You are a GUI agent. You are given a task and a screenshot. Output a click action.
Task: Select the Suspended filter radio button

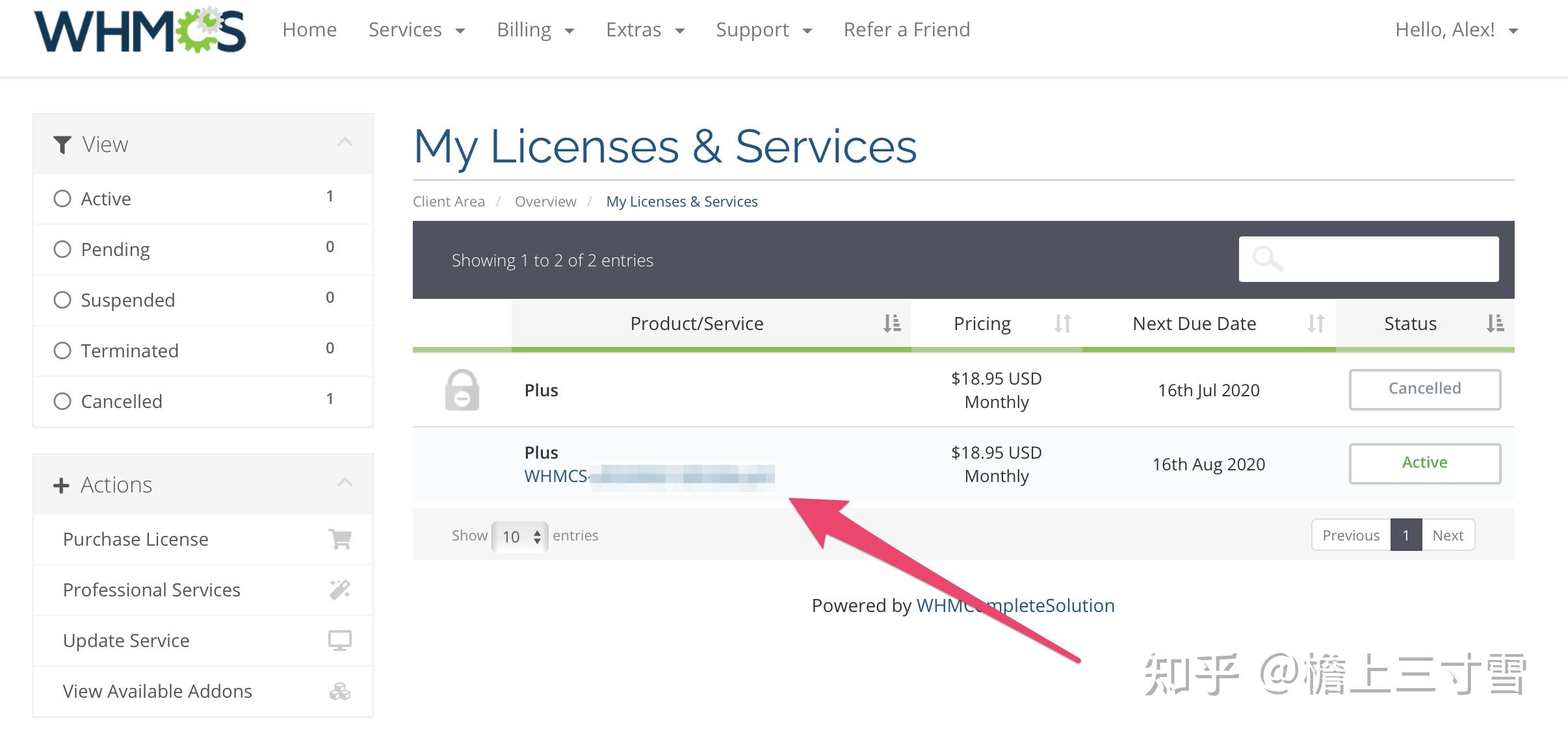tap(62, 299)
